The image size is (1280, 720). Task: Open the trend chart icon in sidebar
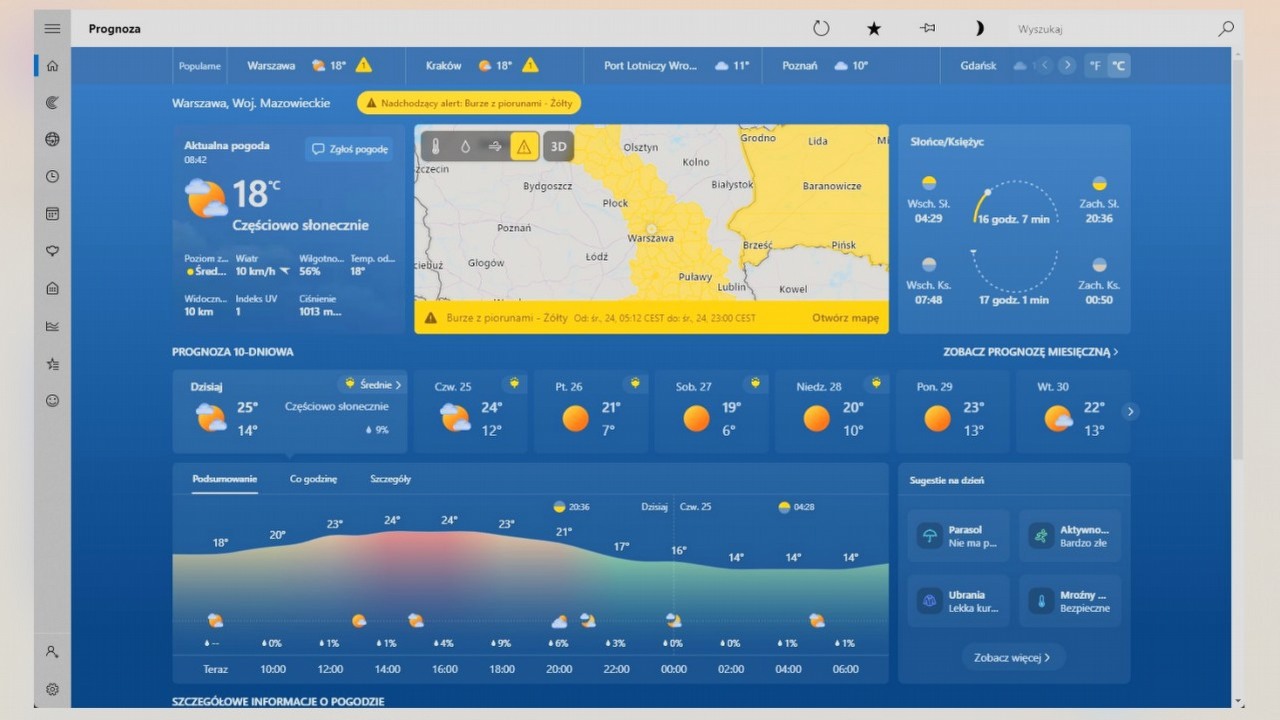coord(52,326)
